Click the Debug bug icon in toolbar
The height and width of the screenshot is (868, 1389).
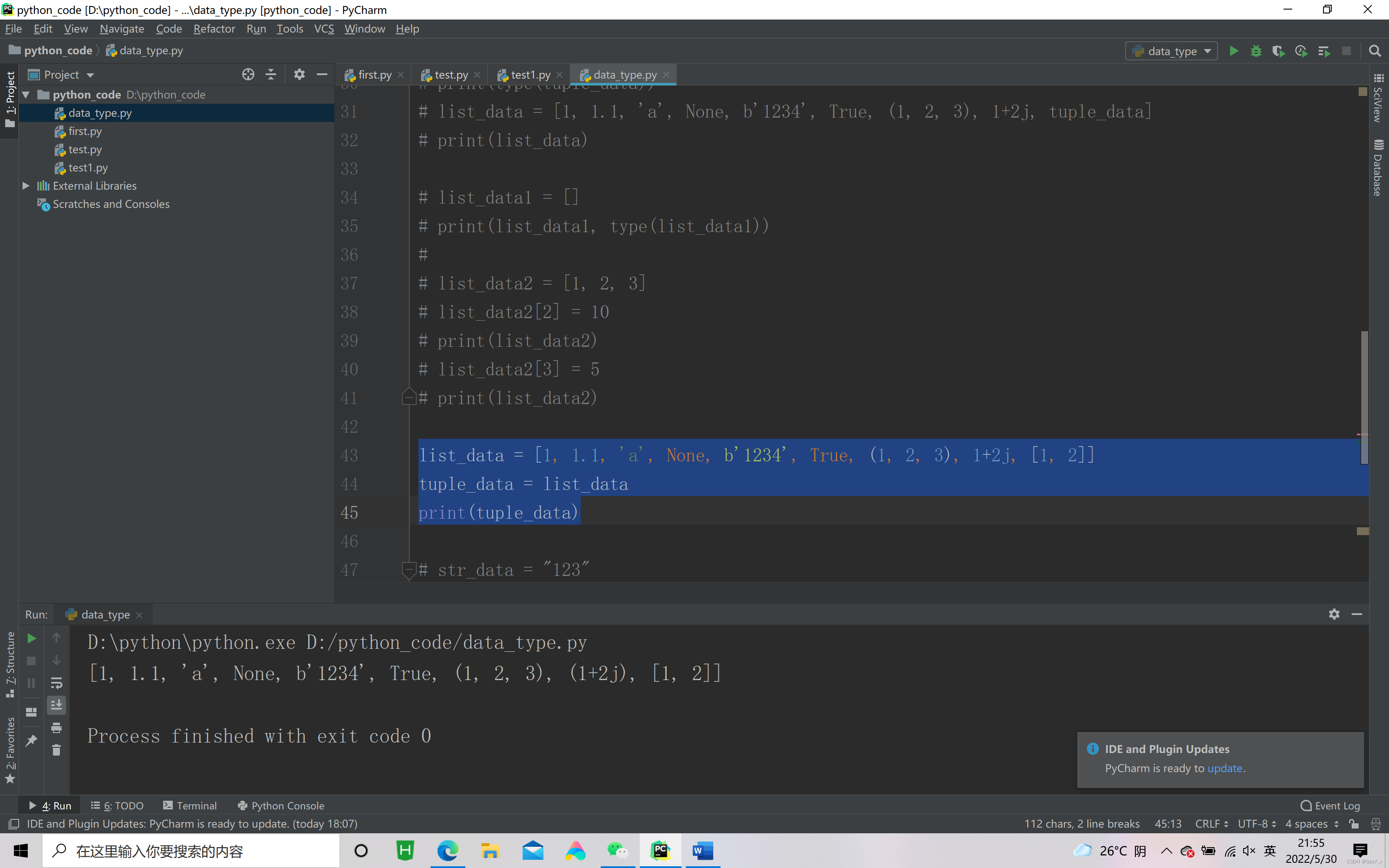[x=1256, y=51]
